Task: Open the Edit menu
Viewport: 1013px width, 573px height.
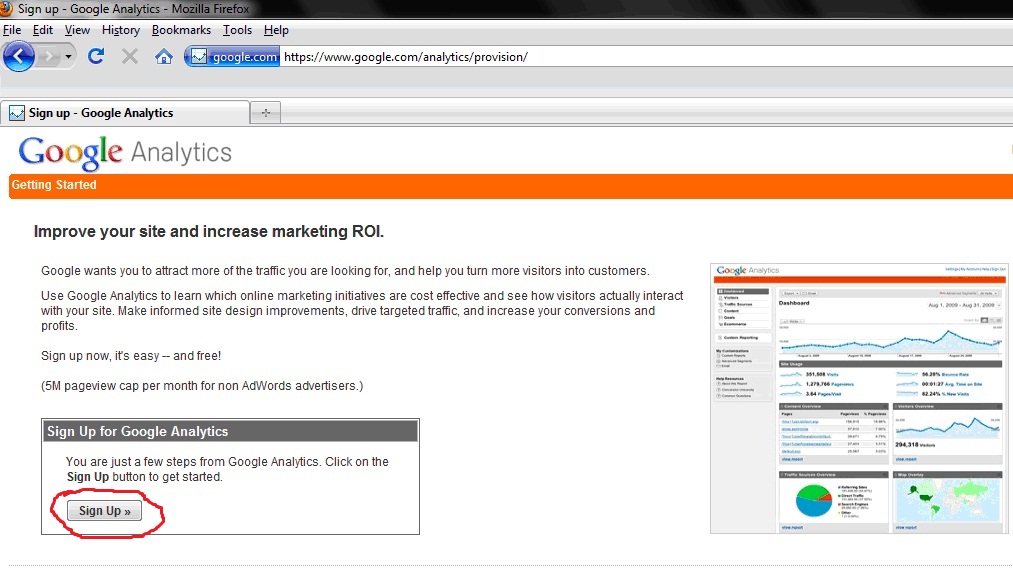Action: [43, 30]
